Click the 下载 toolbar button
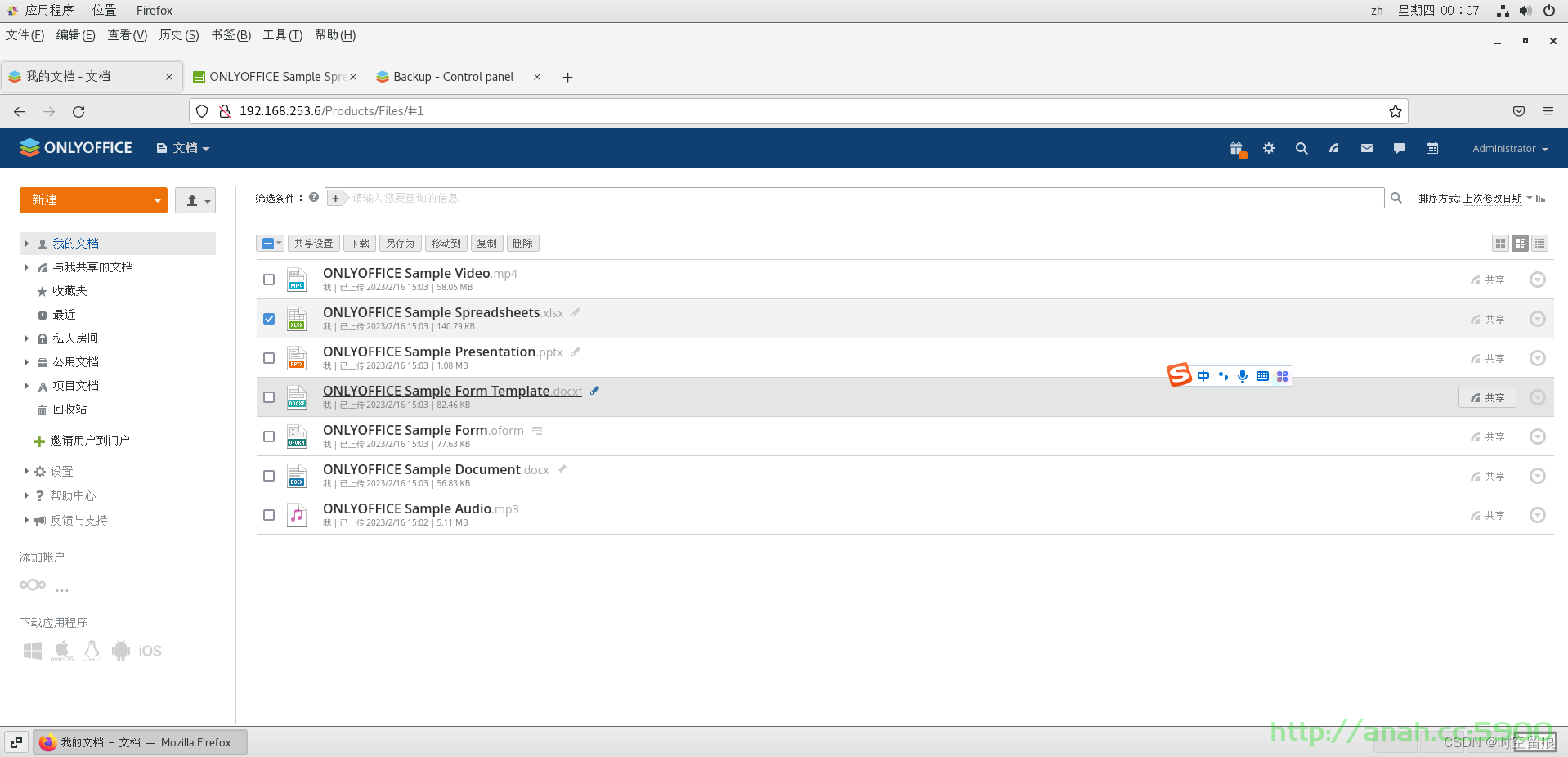The width and height of the screenshot is (1568, 757). [x=360, y=244]
